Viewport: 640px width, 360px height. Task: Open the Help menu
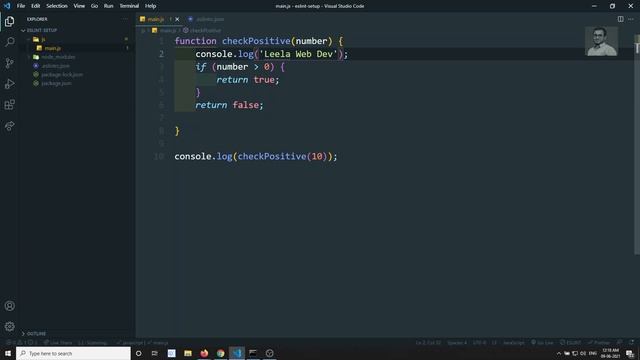click(150, 6)
